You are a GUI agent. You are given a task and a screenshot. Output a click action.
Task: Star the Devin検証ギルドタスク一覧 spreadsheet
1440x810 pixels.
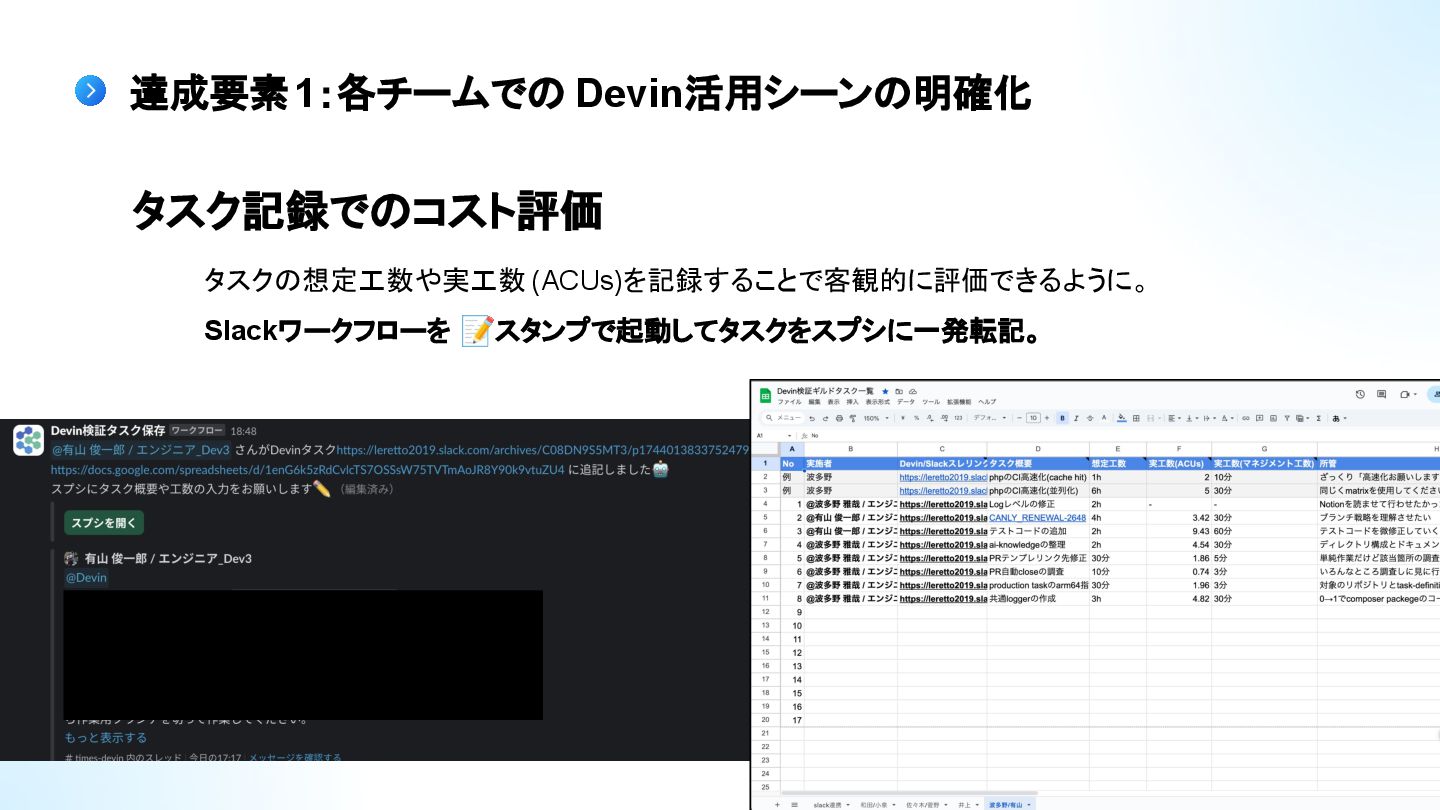885,391
